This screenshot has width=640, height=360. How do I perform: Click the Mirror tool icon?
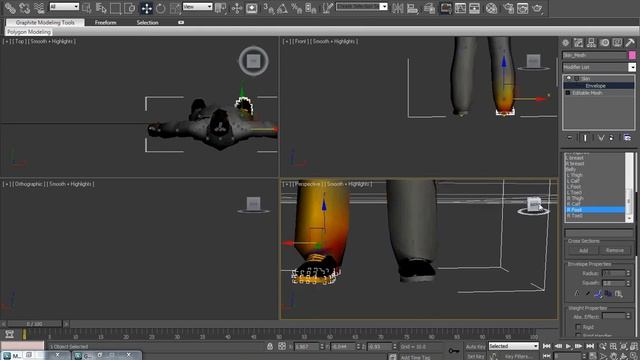tap(398, 8)
